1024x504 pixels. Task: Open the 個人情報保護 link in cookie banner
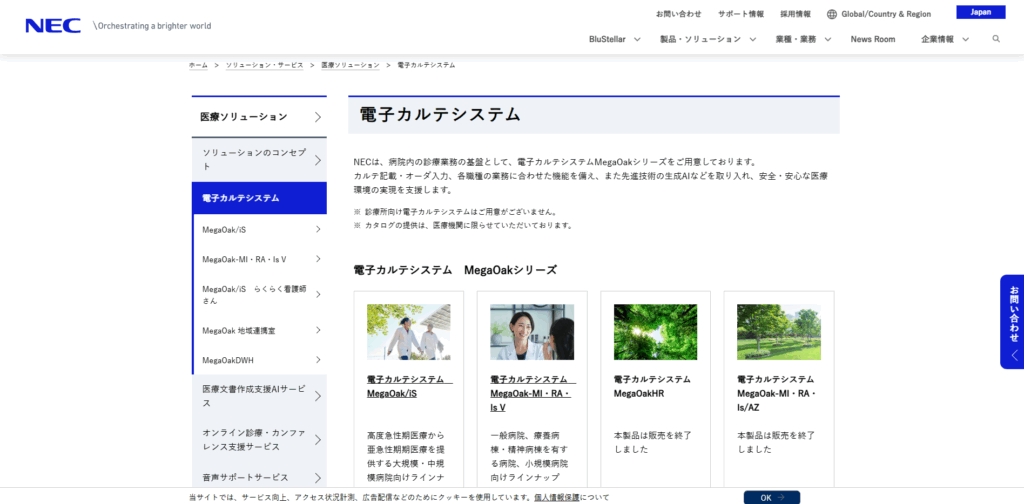click(556, 497)
